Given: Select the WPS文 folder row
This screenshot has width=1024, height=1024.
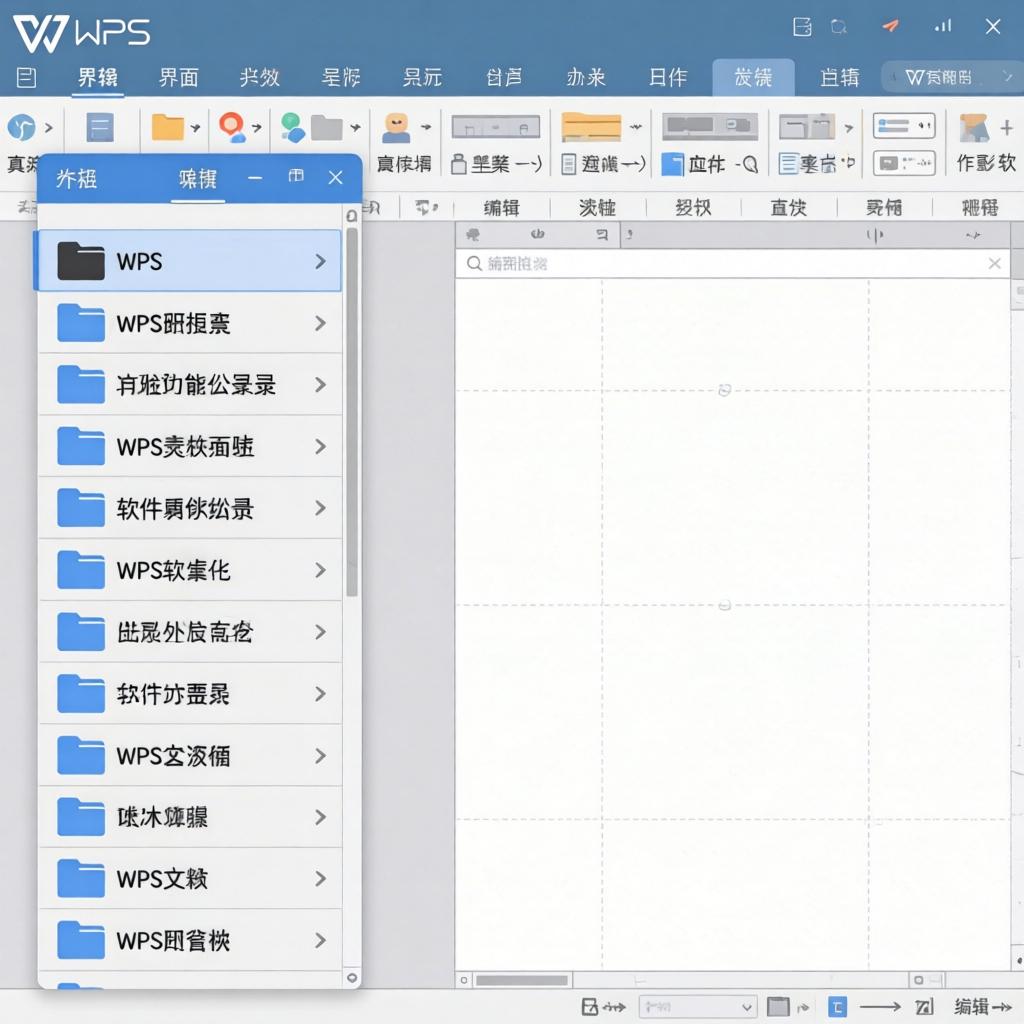Looking at the screenshot, I should (x=189, y=878).
